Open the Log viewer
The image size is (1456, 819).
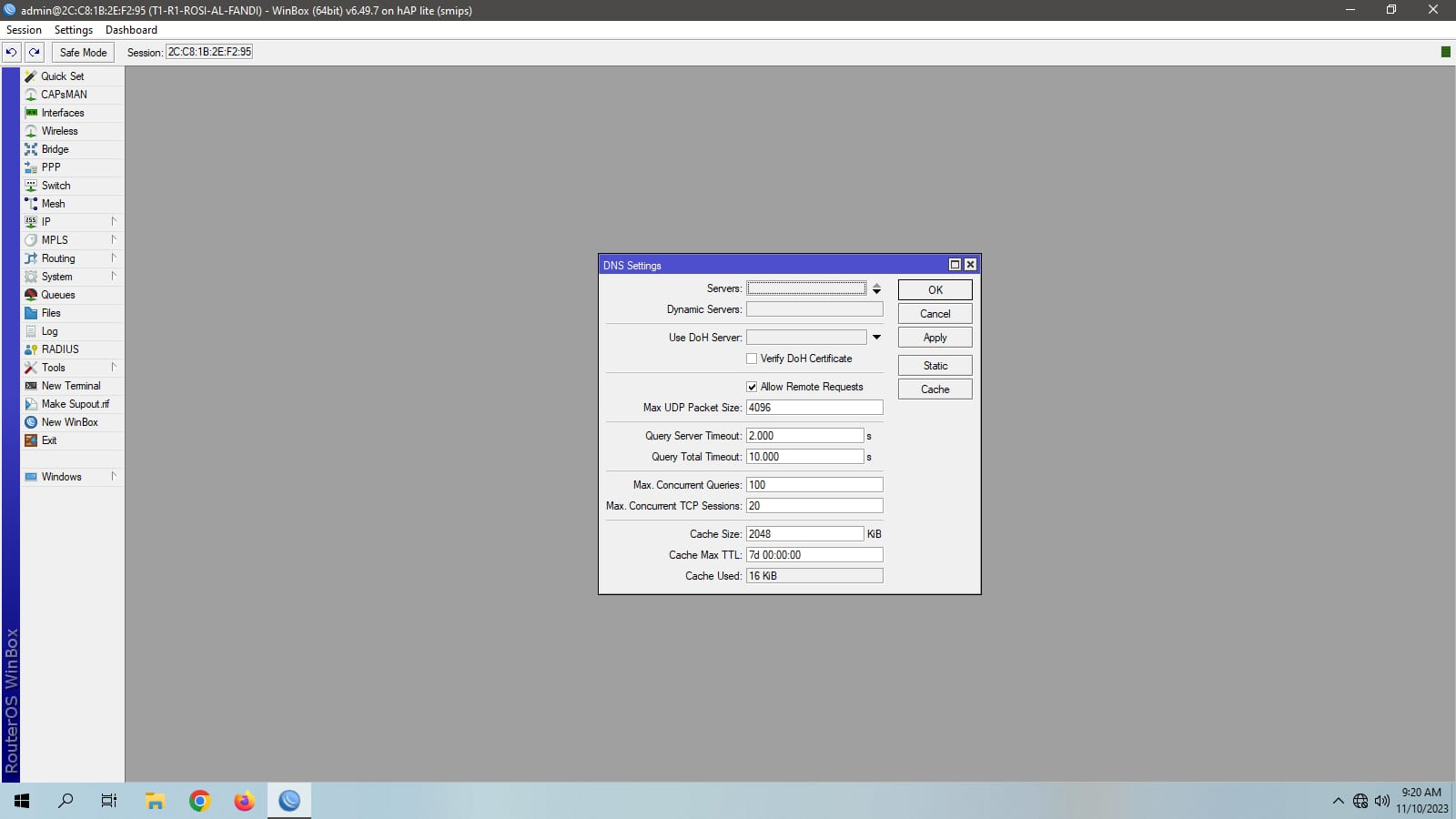(x=72, y=331)
